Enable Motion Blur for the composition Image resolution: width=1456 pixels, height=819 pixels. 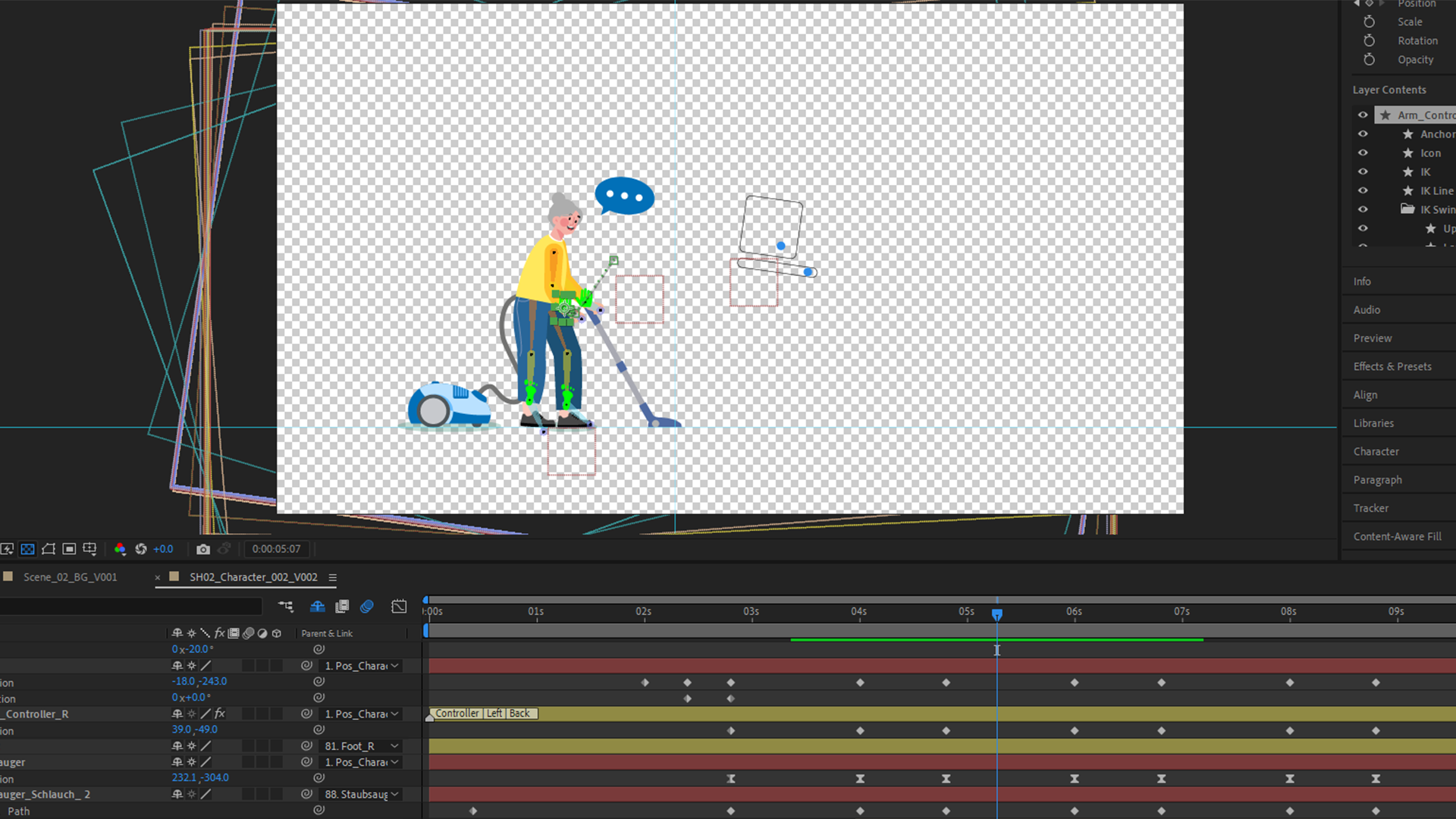point(367,607)
